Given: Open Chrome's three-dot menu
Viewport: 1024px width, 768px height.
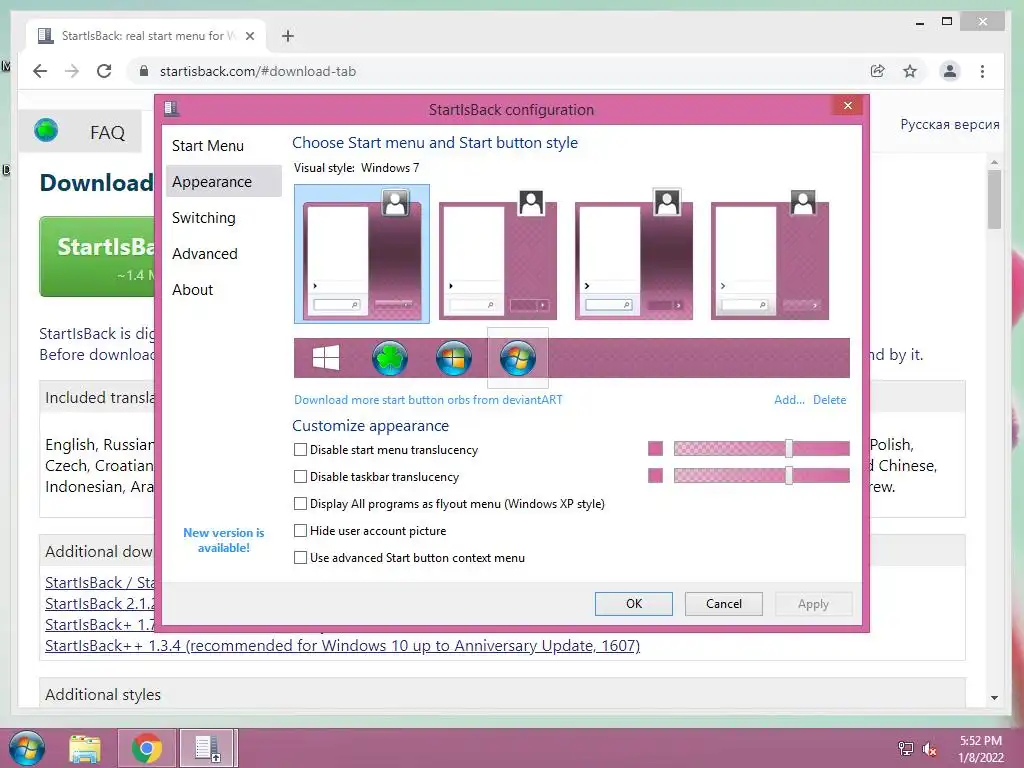Looking at the screenshot, I should click(x=982, y=71).
